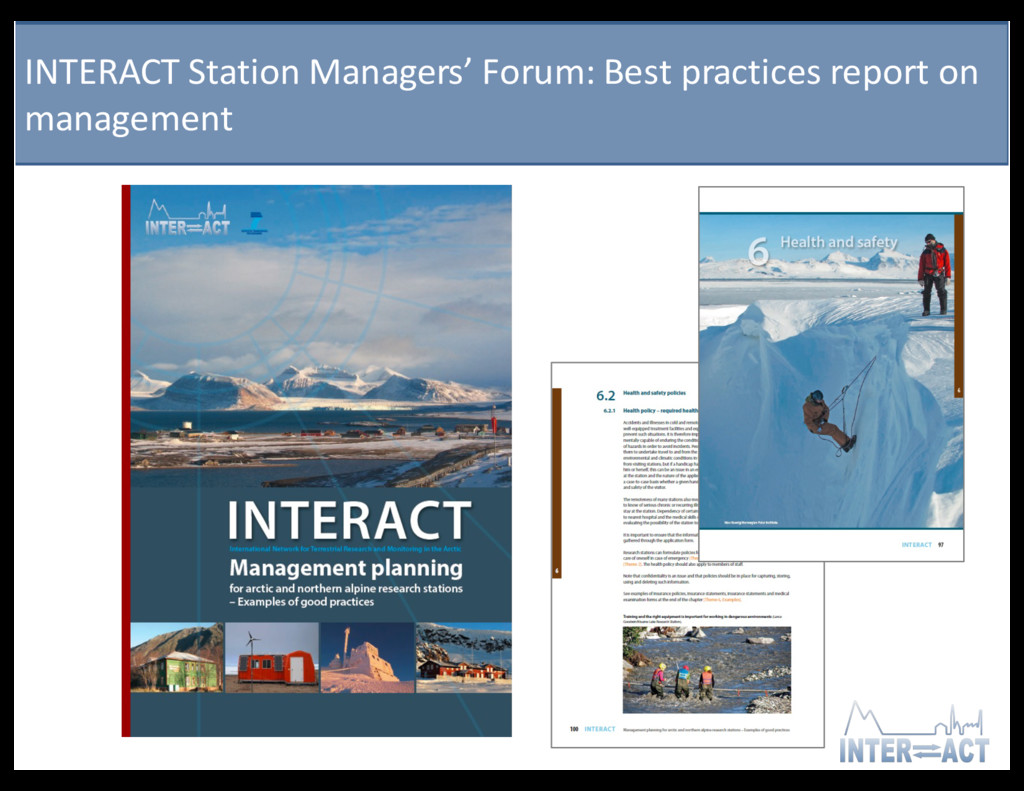Select the frost-covered tower building thumbnail

coord(368,657)
